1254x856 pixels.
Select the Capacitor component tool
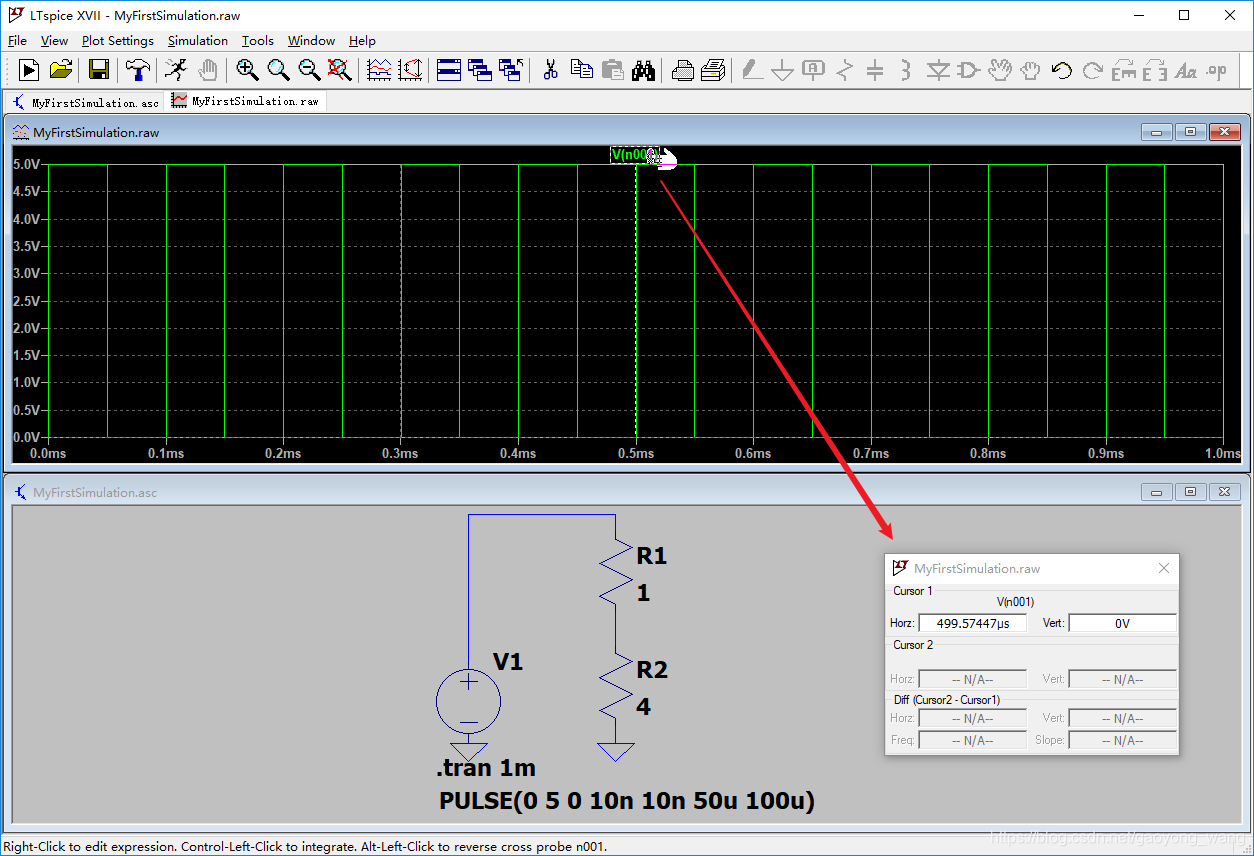[x=875, y=70]
